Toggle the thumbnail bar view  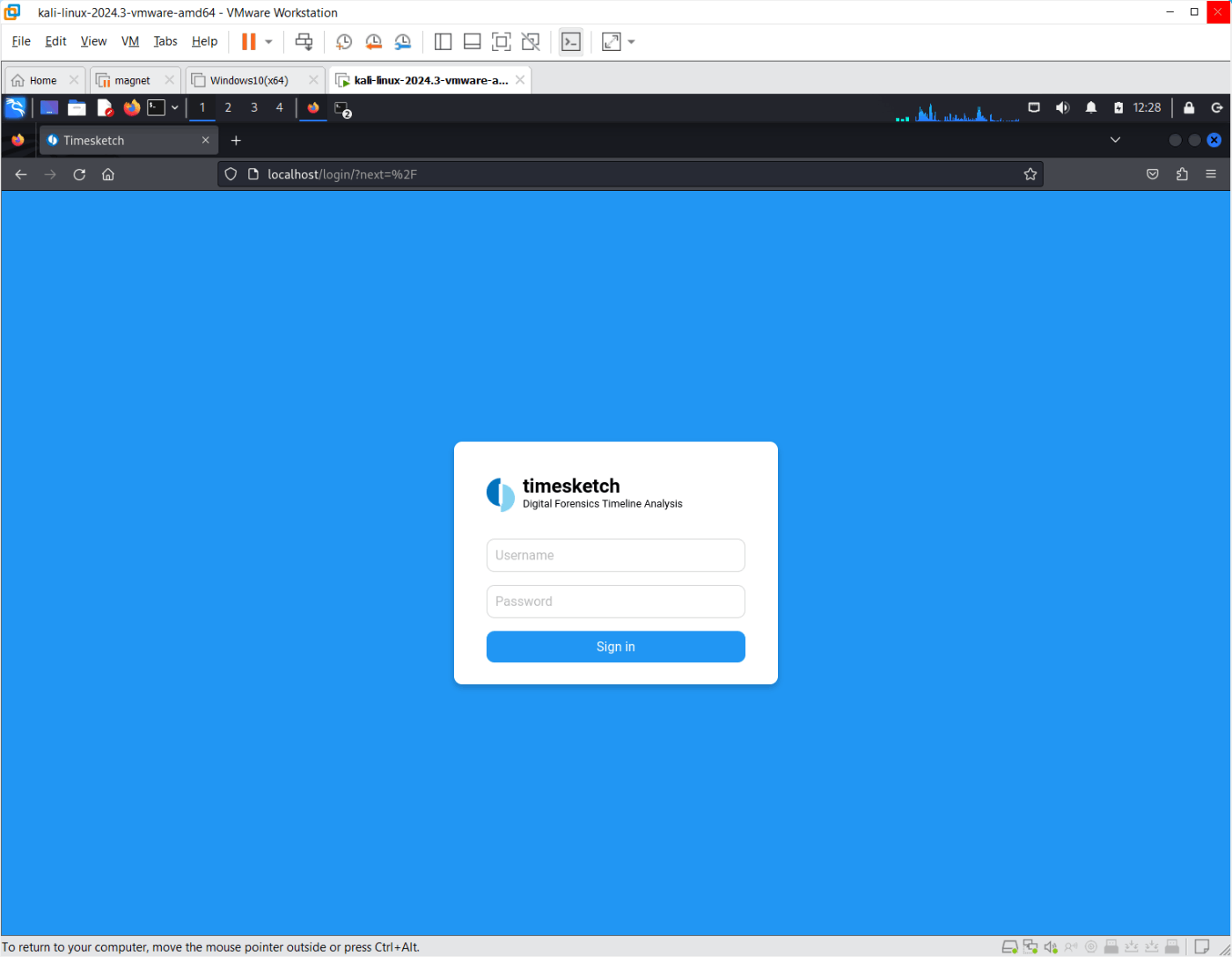(473, 41)
